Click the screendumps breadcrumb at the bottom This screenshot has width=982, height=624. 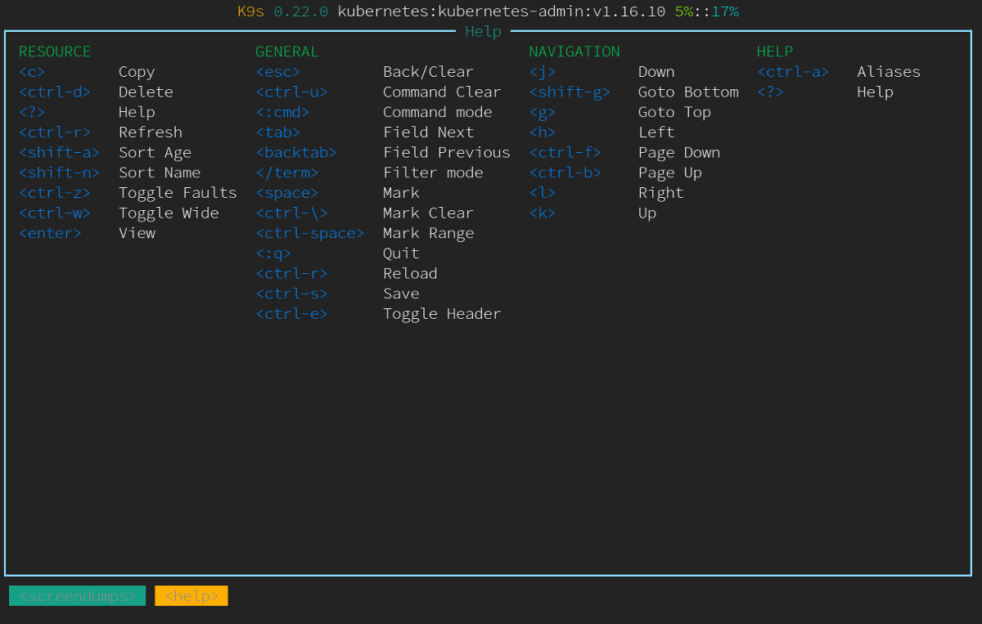point(77,596)
